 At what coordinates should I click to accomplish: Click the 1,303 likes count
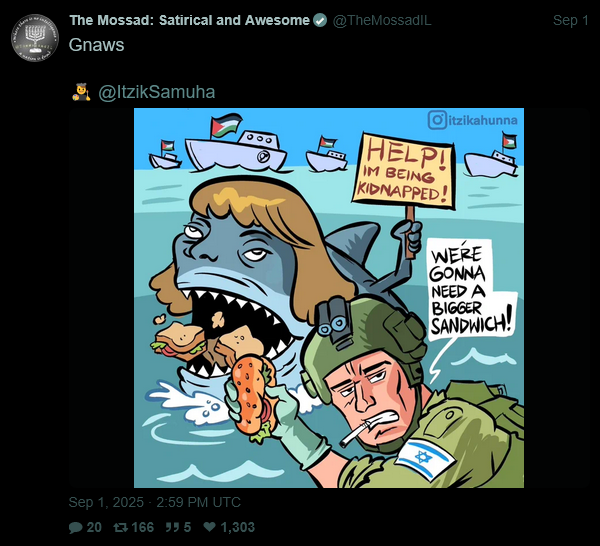pos(238,527)
